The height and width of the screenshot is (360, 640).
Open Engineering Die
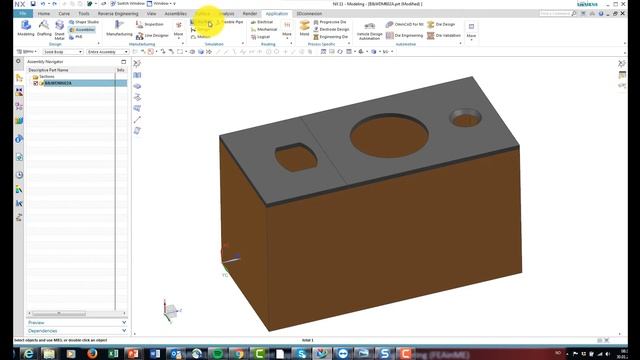[331, 37]
